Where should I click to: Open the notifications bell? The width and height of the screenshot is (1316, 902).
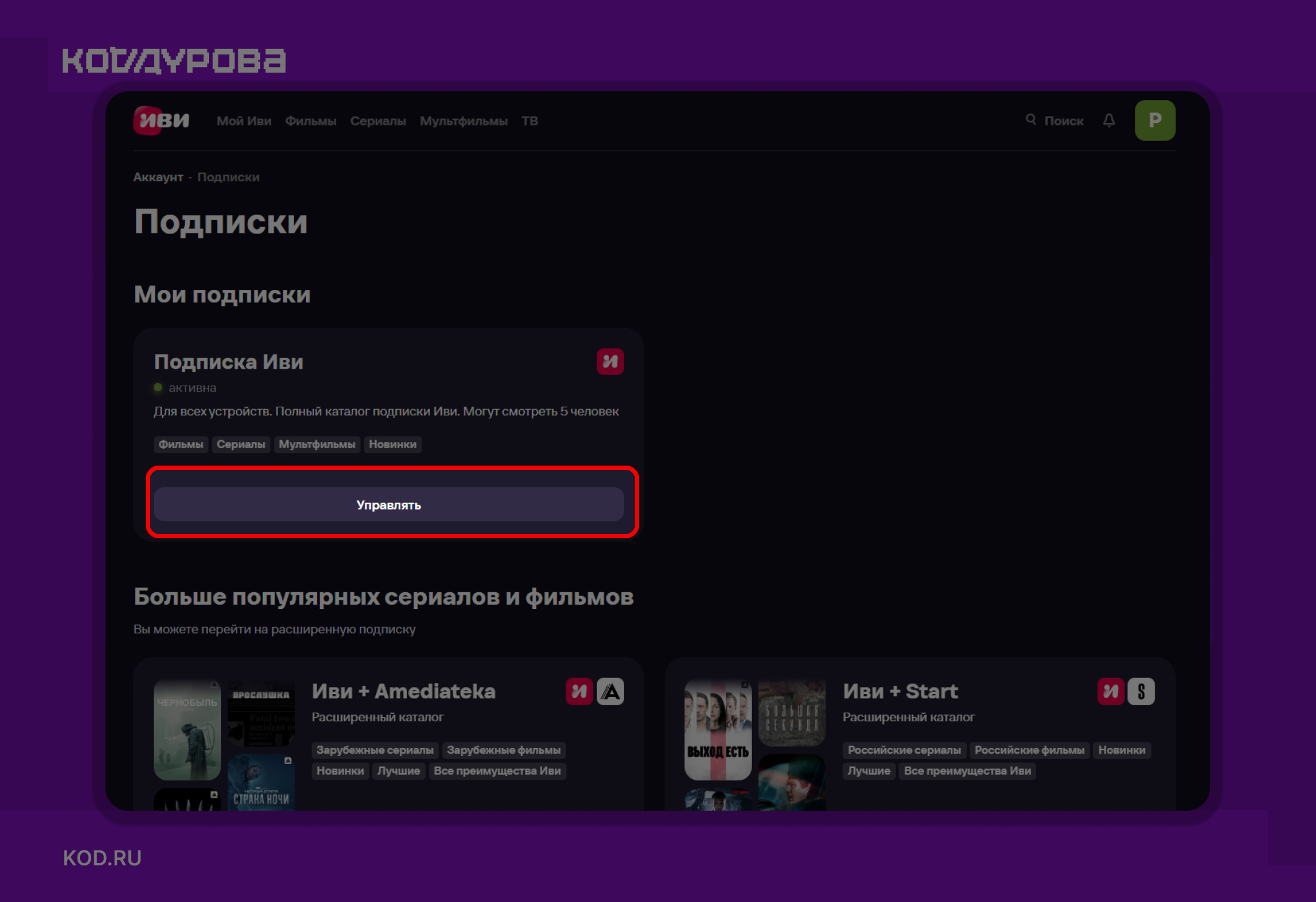click(x=1109, y=120)
